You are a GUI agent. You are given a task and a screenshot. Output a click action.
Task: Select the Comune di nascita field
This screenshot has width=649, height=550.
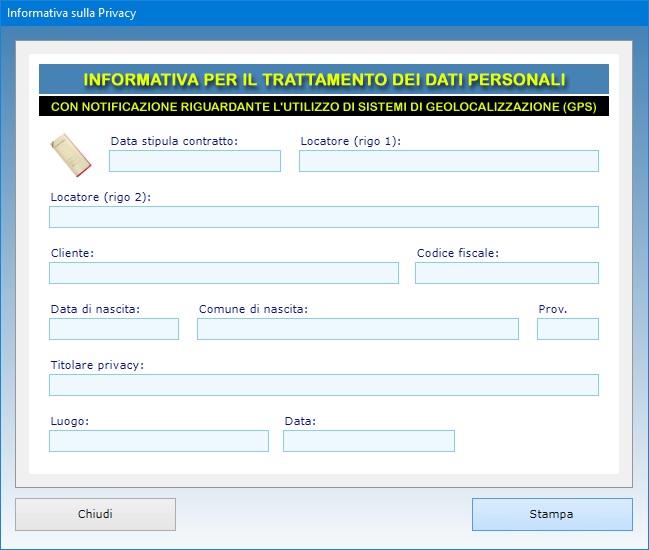(x=358, y=329)
